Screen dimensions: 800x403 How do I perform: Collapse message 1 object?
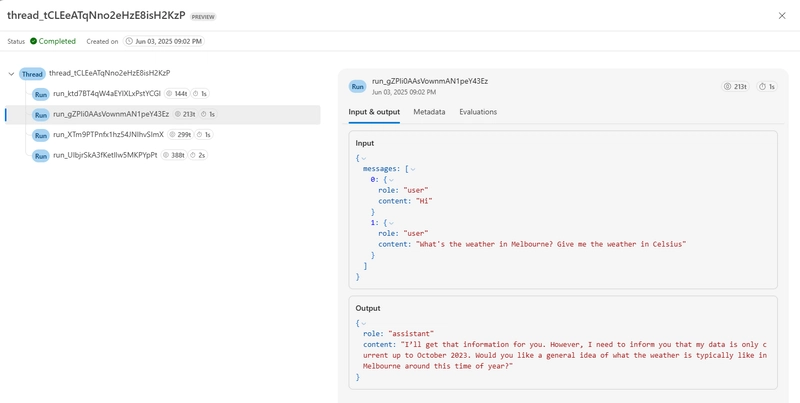tap(391, 223)
